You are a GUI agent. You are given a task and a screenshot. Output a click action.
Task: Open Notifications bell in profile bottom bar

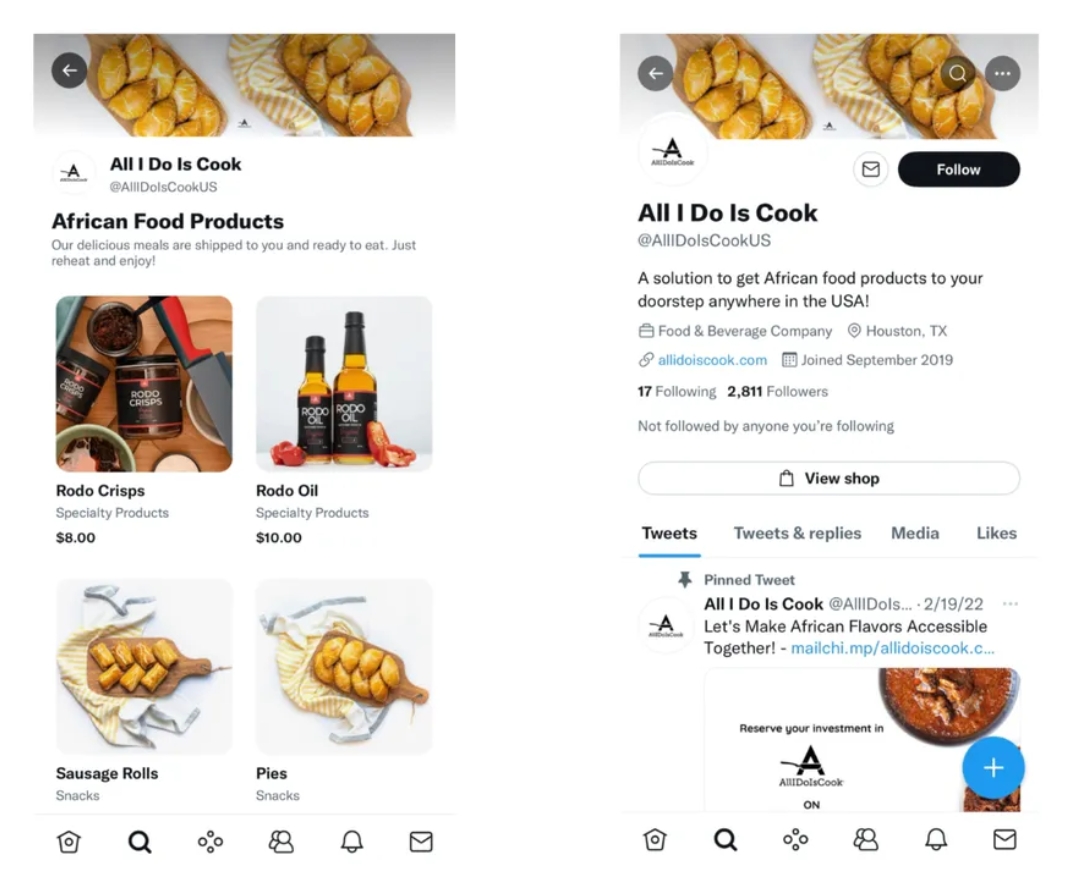pos(936,840)
